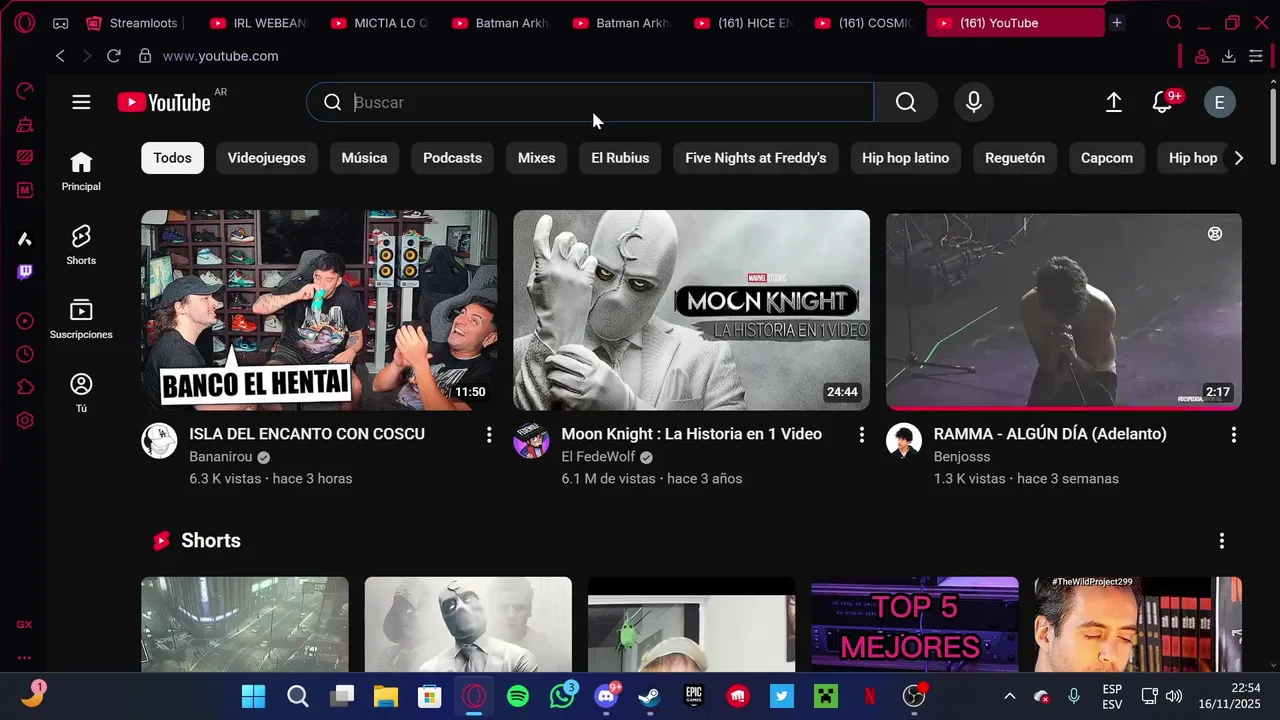
Task: Select the Podcasts filter chip
Action: [x=452, y=158]
